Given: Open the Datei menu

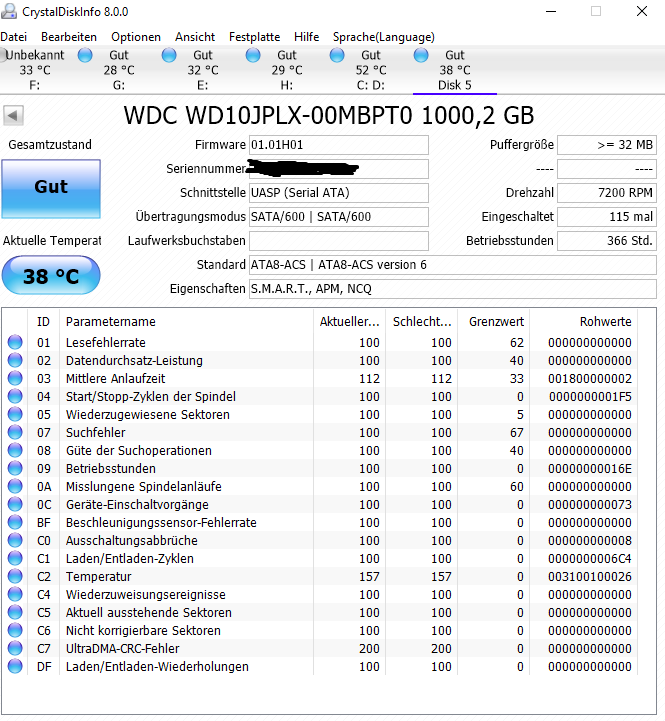Looking at the screenshot, I should [x=14, y=37].
